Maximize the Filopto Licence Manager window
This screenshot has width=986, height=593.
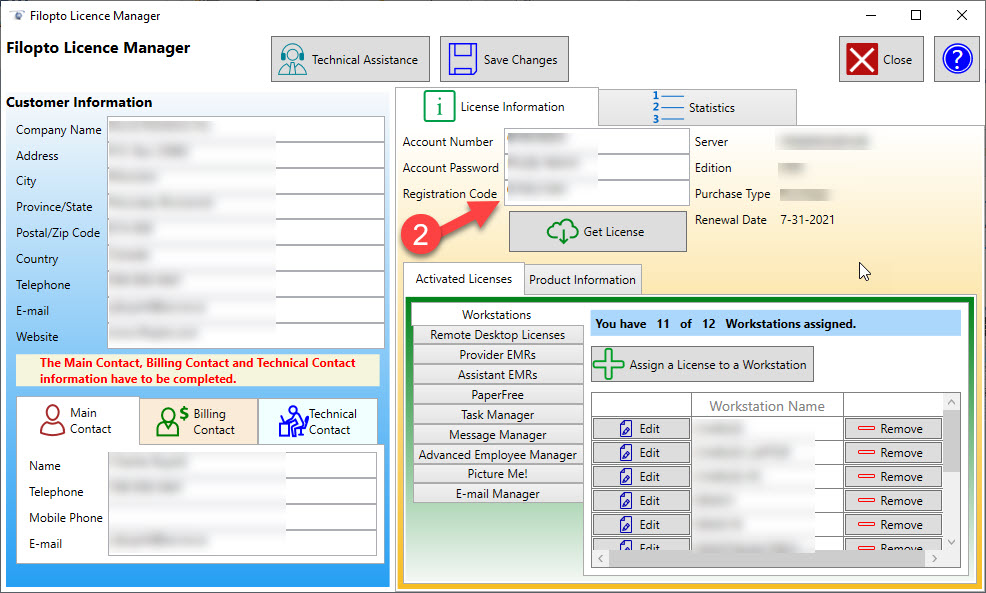(x=916, y=15)
